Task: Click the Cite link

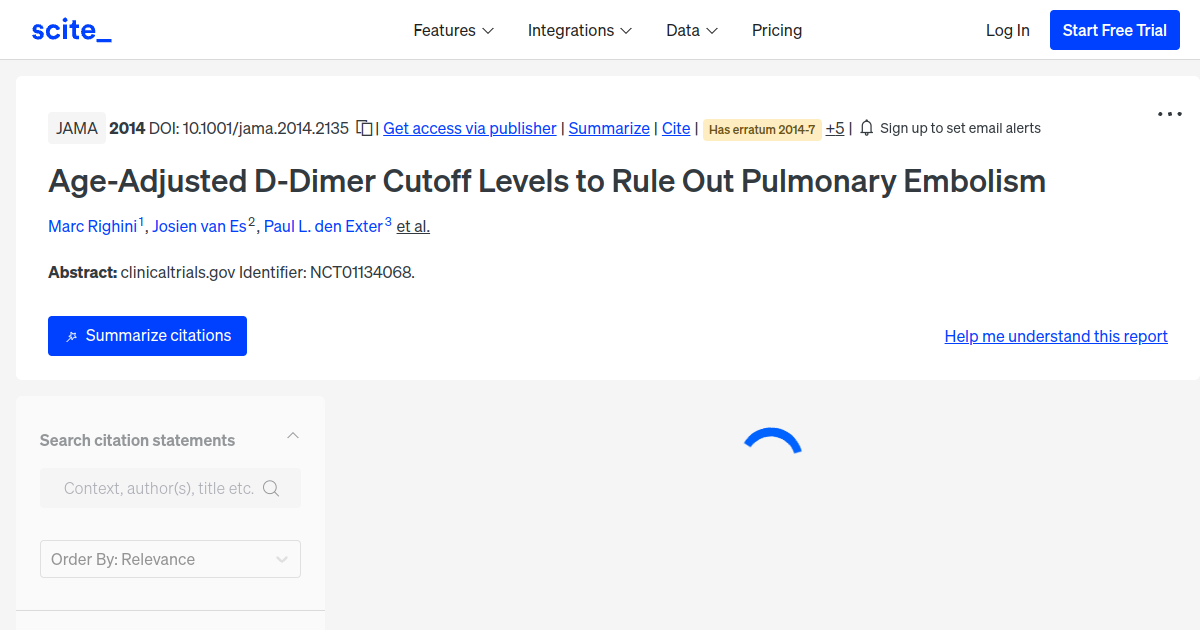Action: tap(676, 128)
